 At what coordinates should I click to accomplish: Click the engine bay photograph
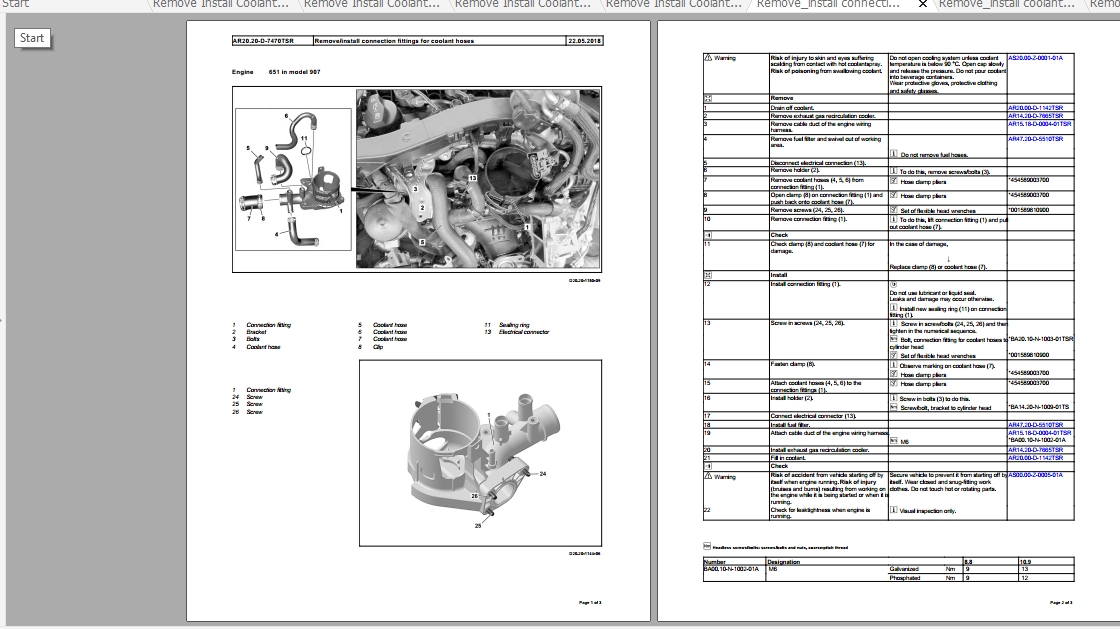pos(478,178)
